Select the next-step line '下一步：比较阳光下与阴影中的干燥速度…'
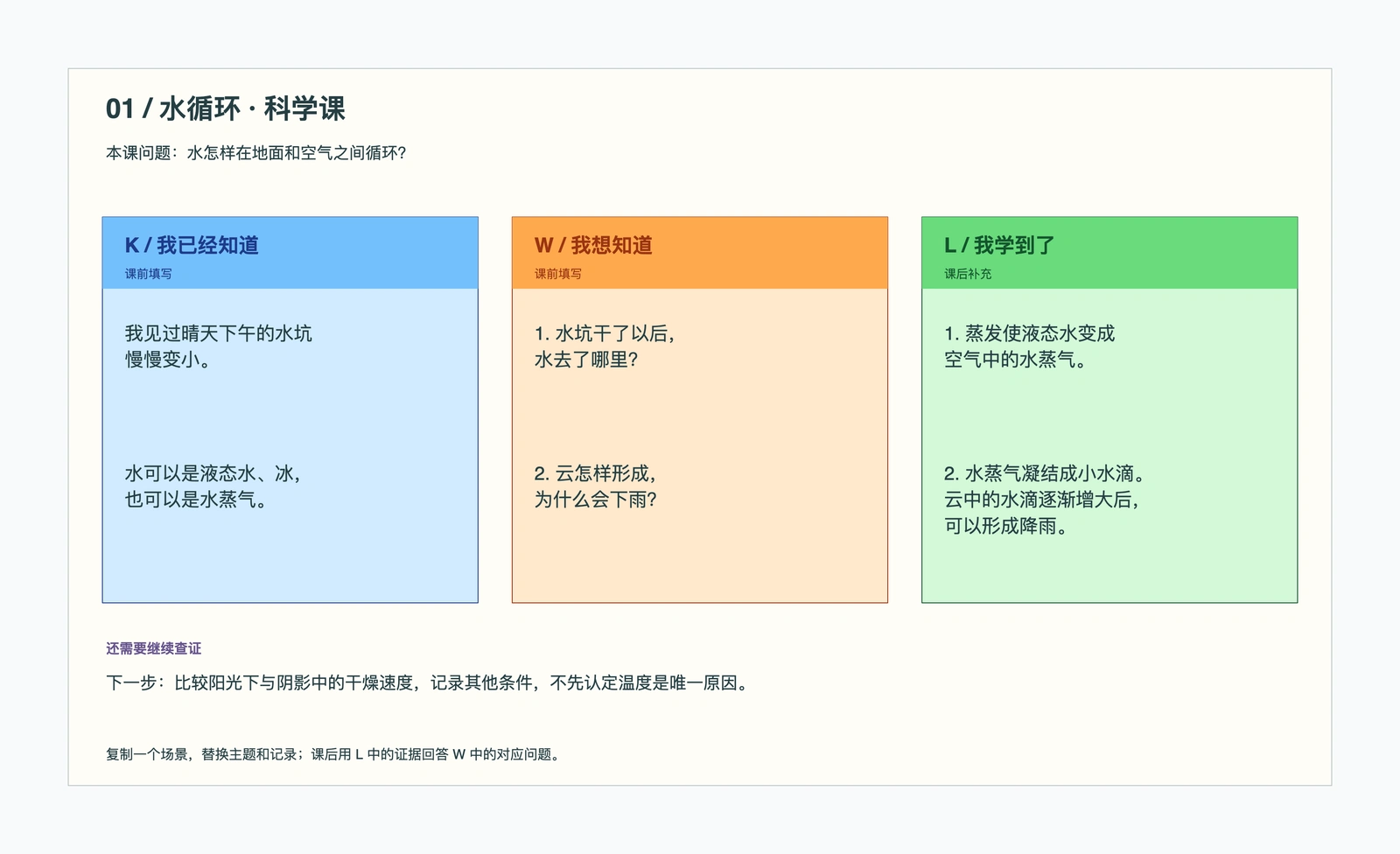Viewport: 1400px width, 854px height. tap(430, 682)
